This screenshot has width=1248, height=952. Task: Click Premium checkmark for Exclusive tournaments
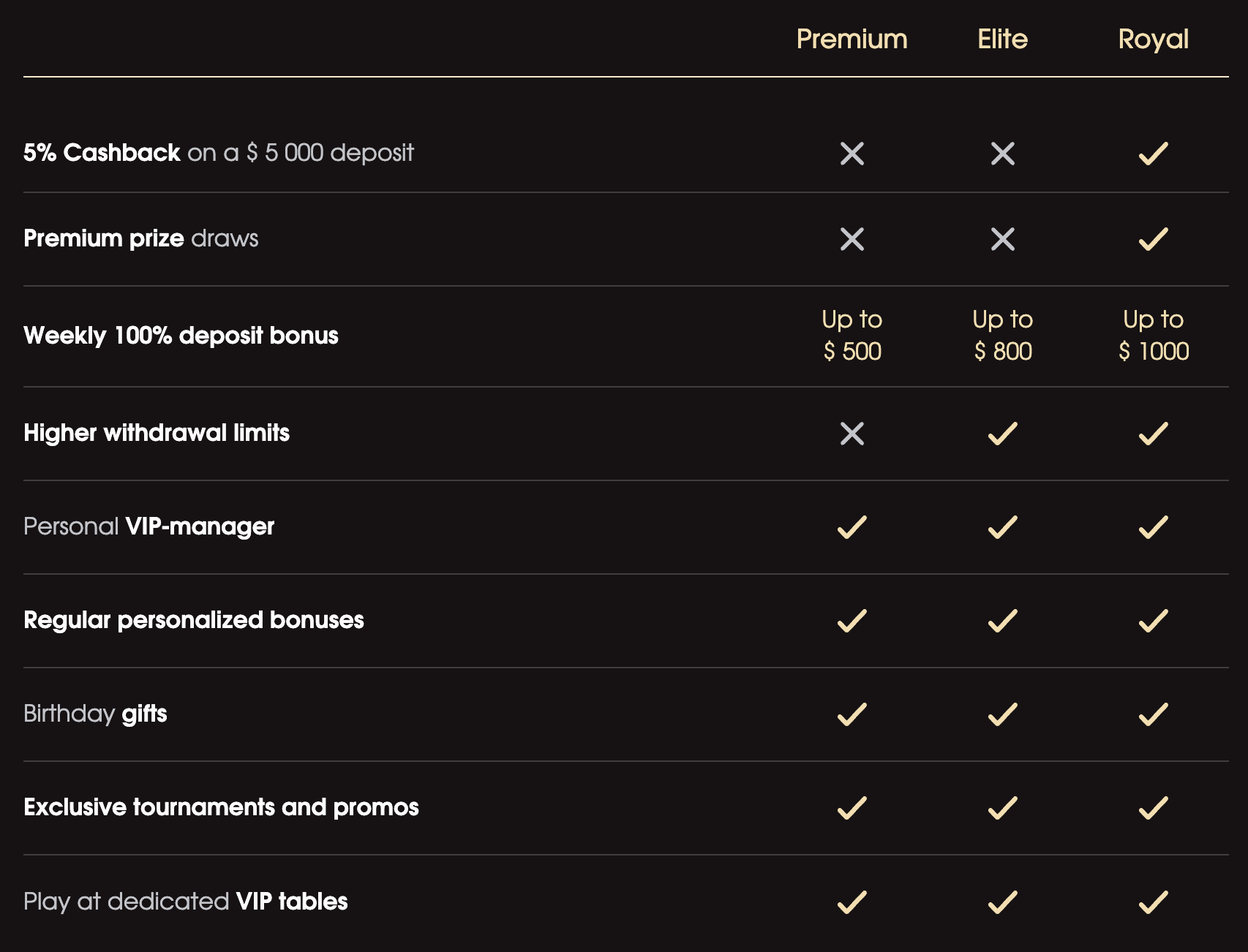coord(852,808)
